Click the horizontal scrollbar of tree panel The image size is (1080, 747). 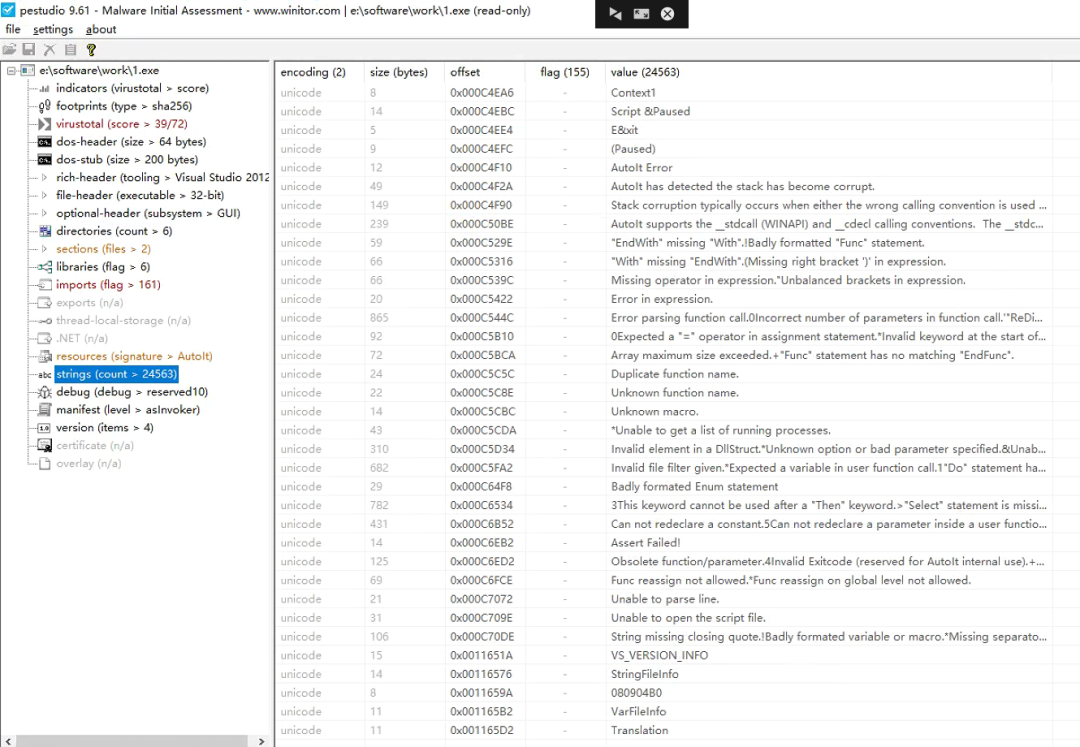point(132,741)
